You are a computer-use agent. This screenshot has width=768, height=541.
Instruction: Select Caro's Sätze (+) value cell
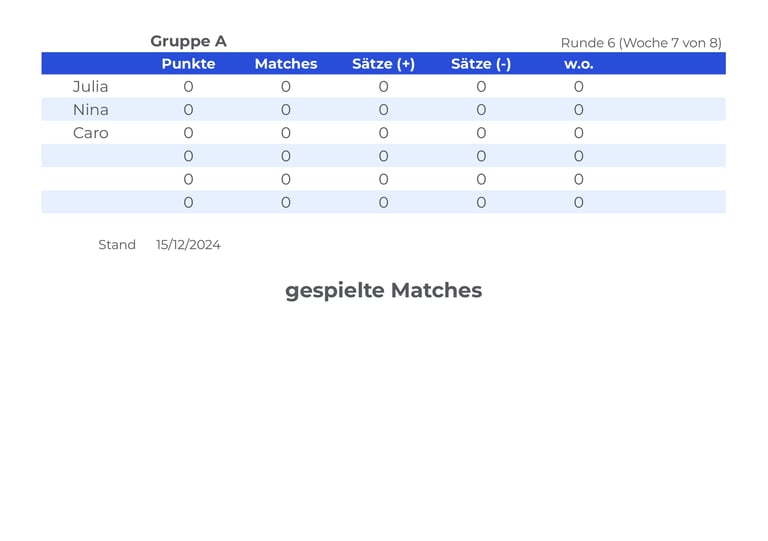coord(383,133)
